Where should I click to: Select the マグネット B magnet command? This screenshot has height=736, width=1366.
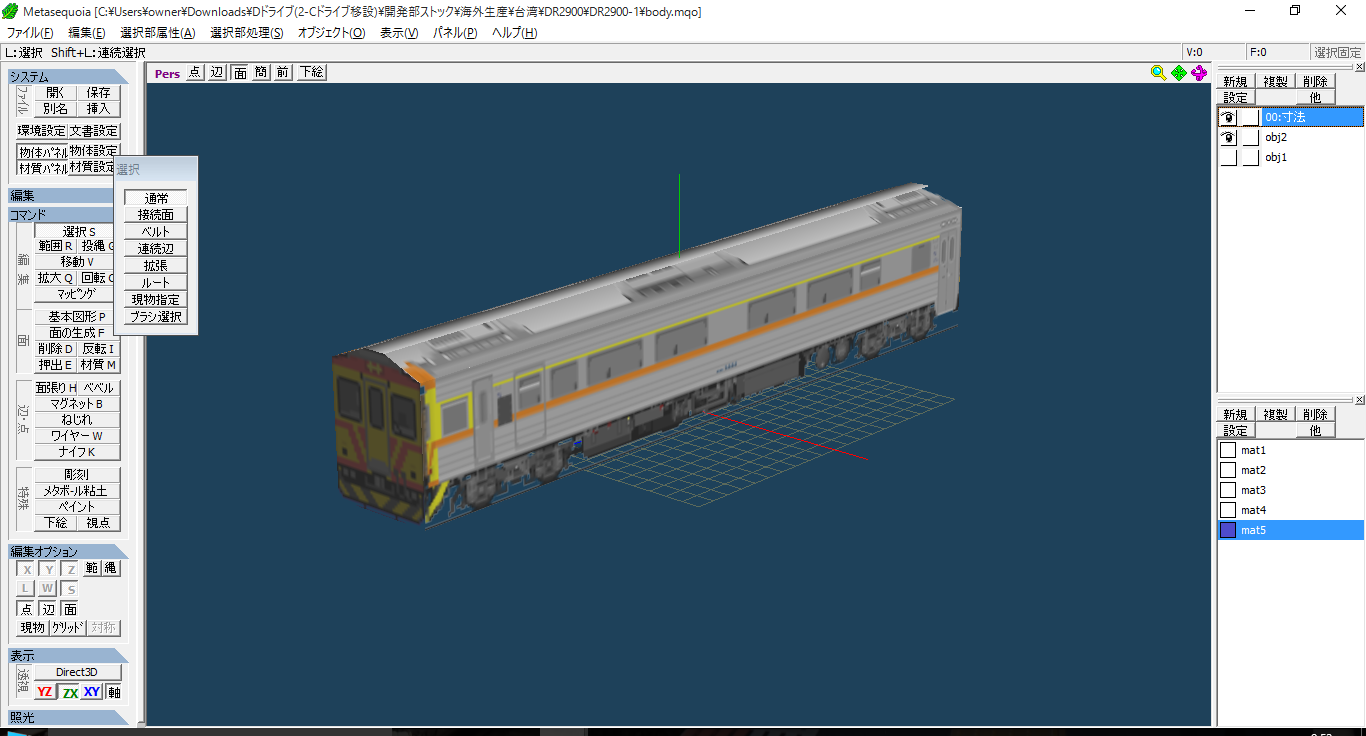(77, 404)
